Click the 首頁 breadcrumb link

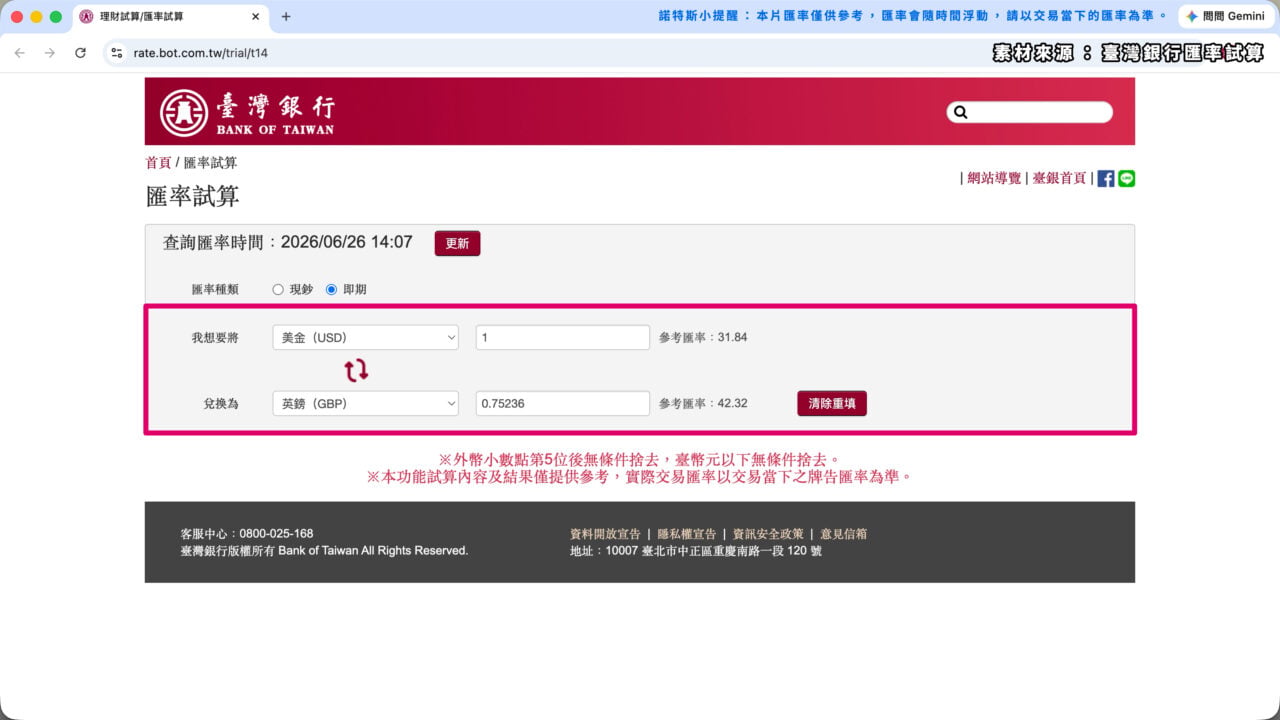(158, 162)
